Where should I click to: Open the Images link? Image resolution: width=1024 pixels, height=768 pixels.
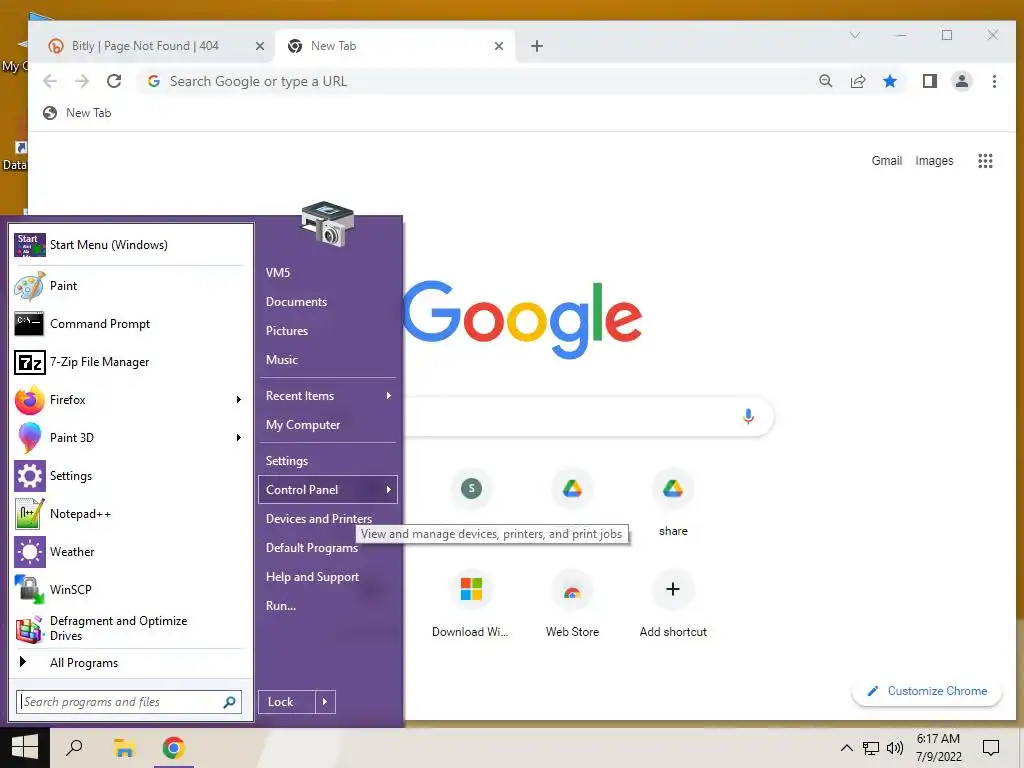click(x=934, y=161)
